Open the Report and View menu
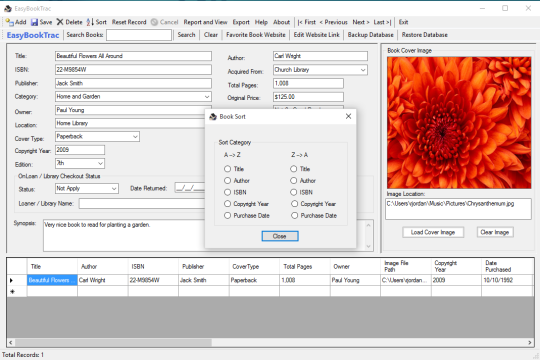 (205, 22)
